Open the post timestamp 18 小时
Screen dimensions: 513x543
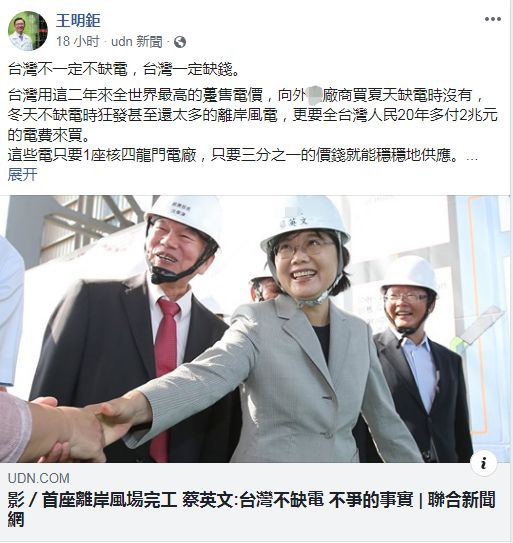(x=78, y=42)
